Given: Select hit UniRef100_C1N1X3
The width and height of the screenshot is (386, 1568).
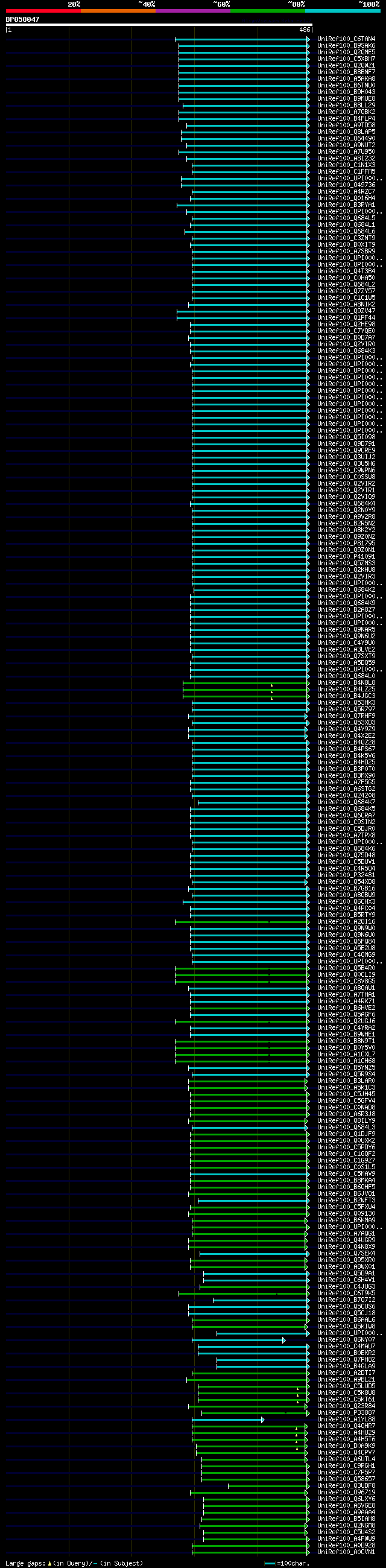Looking at the screenshot, I should tap(346, 165).
